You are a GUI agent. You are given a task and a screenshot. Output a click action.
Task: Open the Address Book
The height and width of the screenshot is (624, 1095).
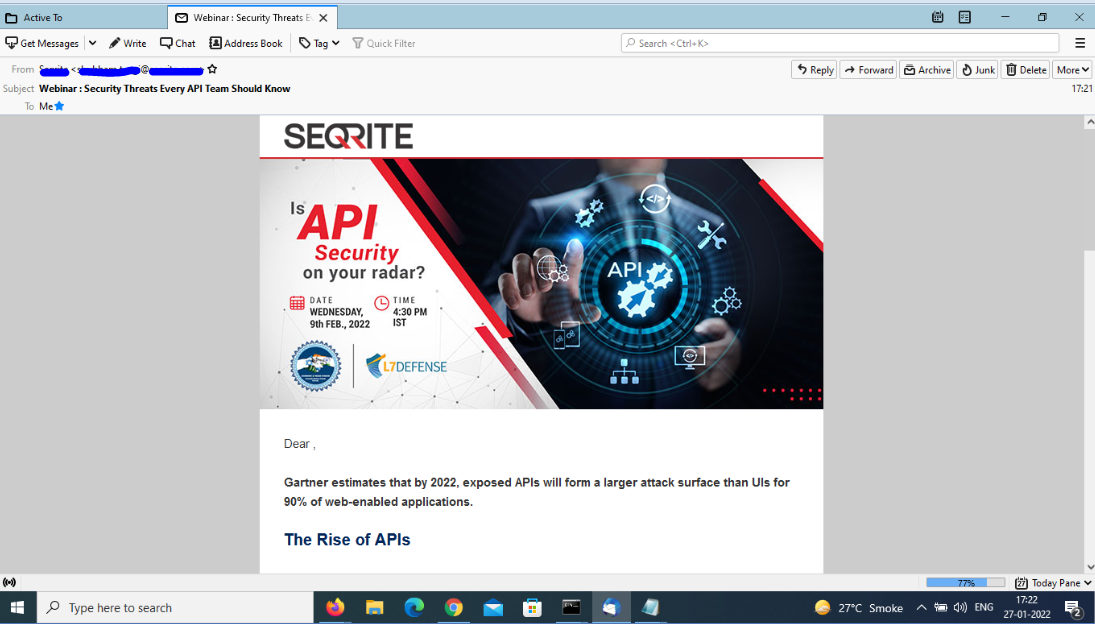pyautogui.click(x=246, y=43)
